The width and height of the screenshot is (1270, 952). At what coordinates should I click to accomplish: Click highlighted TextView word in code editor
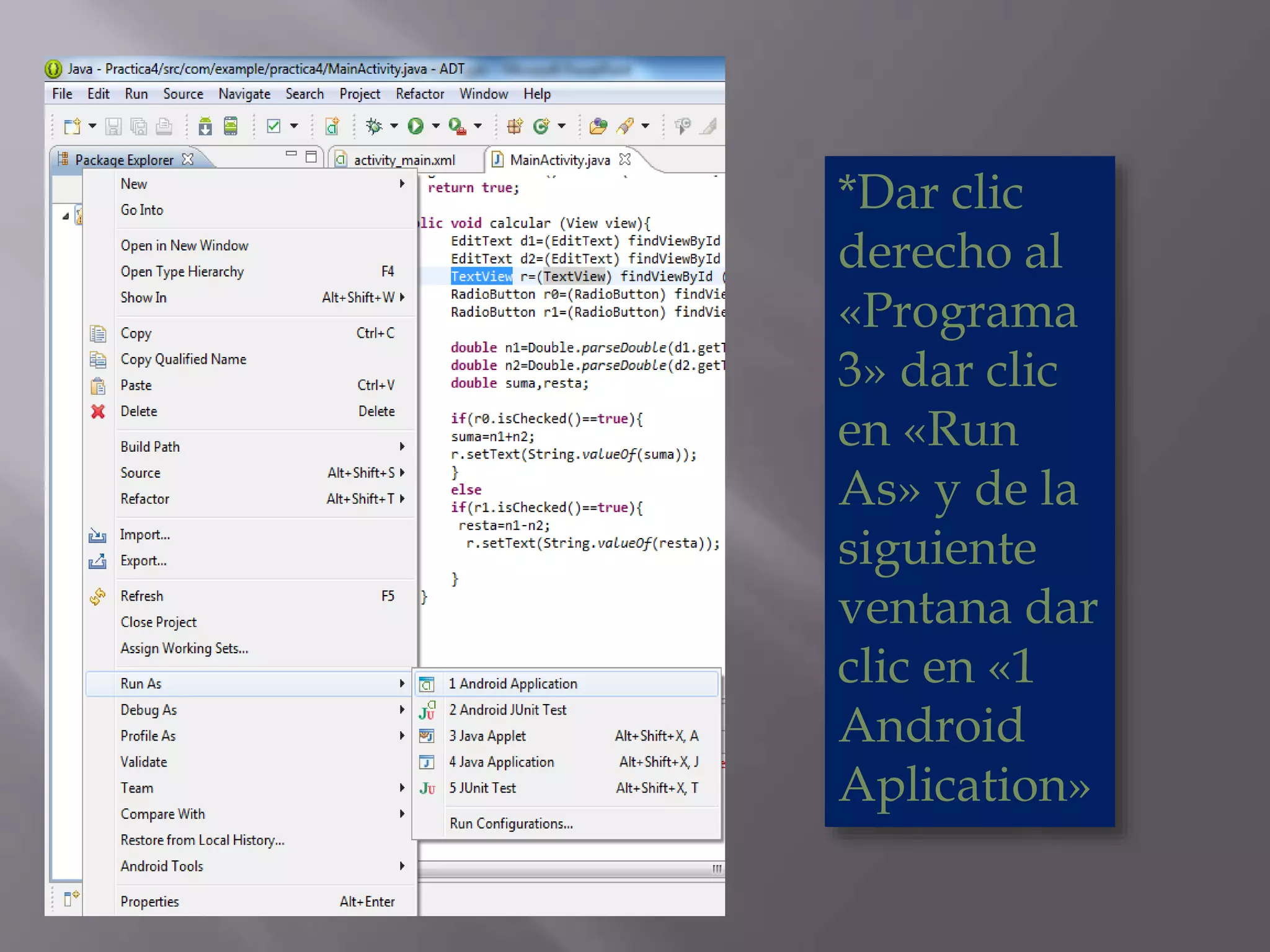[482, 276]
